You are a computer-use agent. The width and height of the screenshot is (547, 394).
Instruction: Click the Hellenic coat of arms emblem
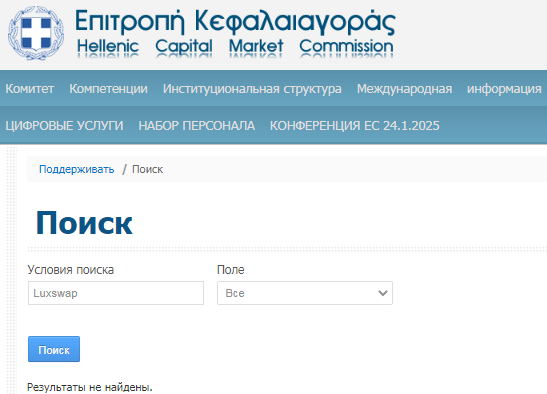click(36, 33)
